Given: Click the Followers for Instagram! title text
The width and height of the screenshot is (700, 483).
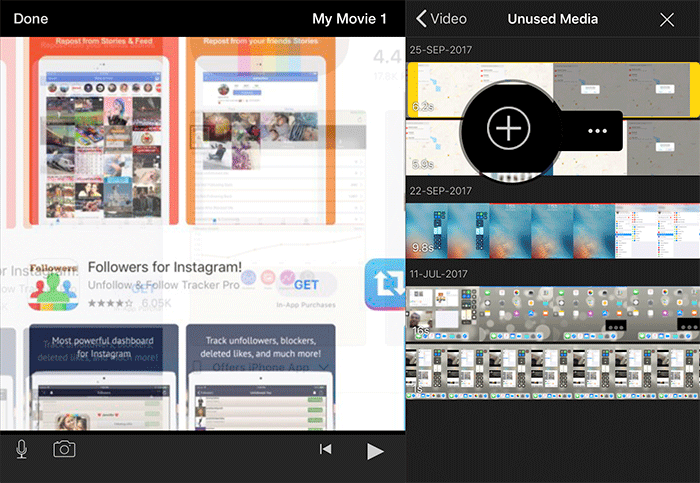Looking at the screenshot, I should 165,267.
